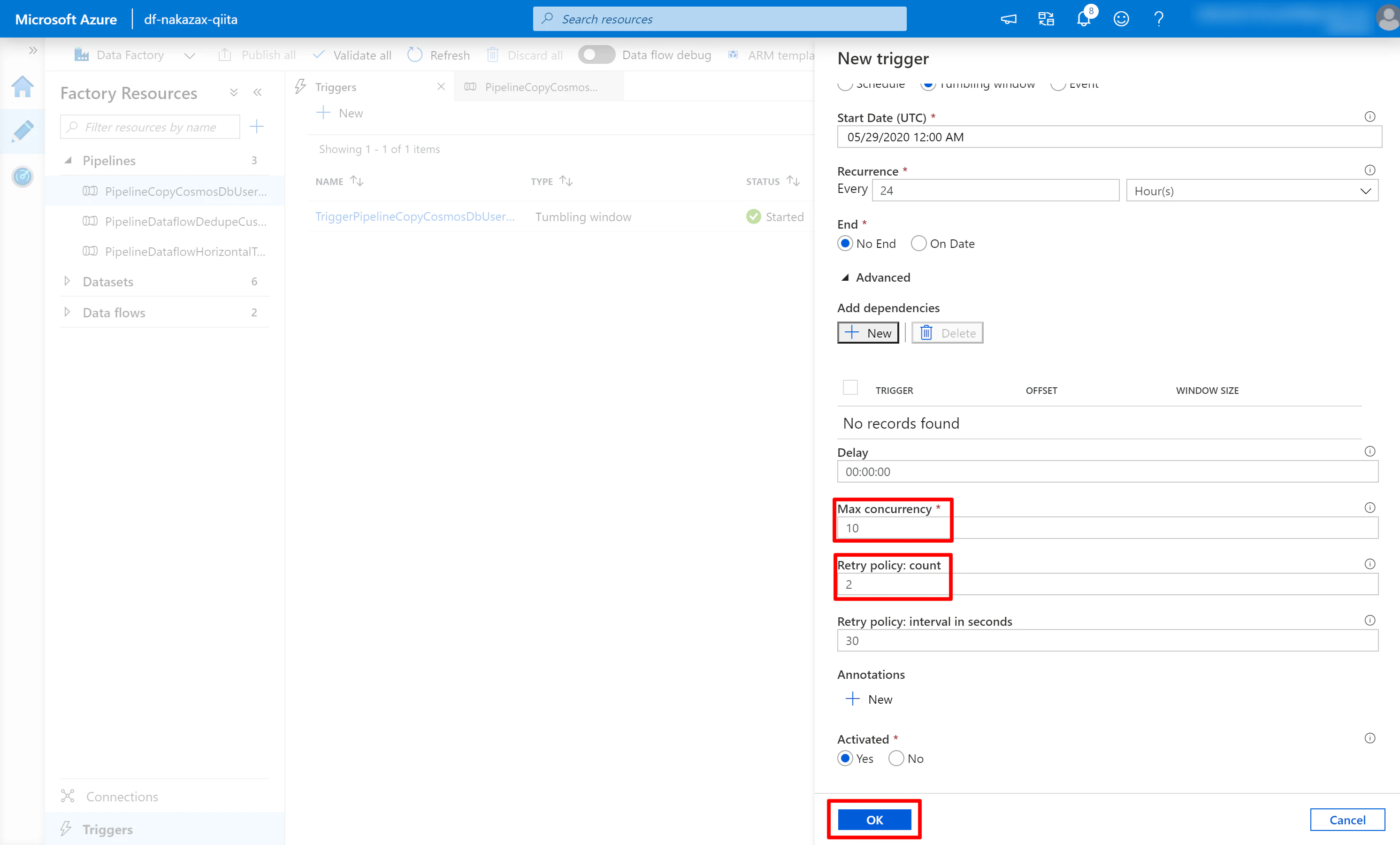Toggle Data flow debug switch
The width and height of the screenshot is (1400, 845).
(x=597, y=54)
